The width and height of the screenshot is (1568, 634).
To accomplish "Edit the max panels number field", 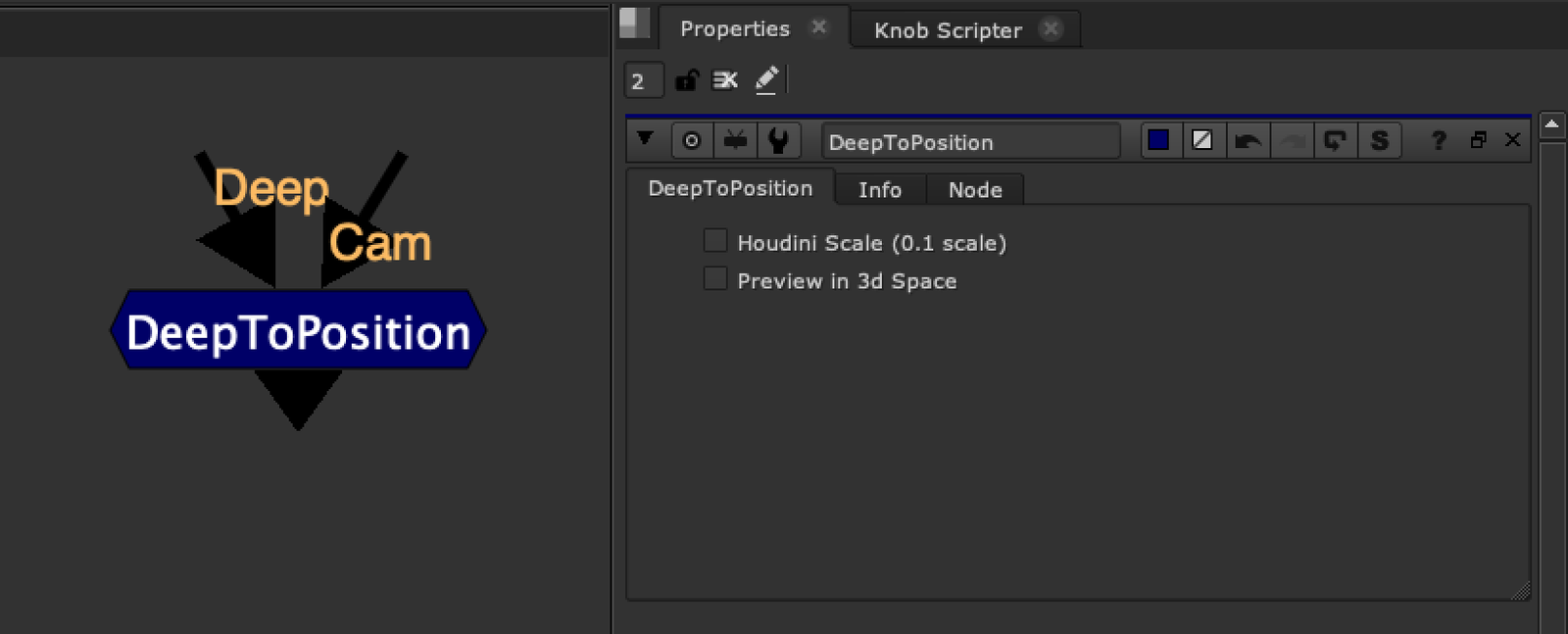I will 644,80.
